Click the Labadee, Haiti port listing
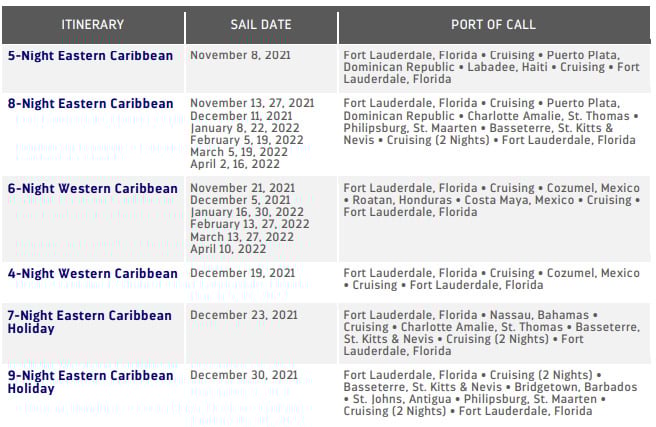Screen dimensions: 656x427 click(507, 67)
